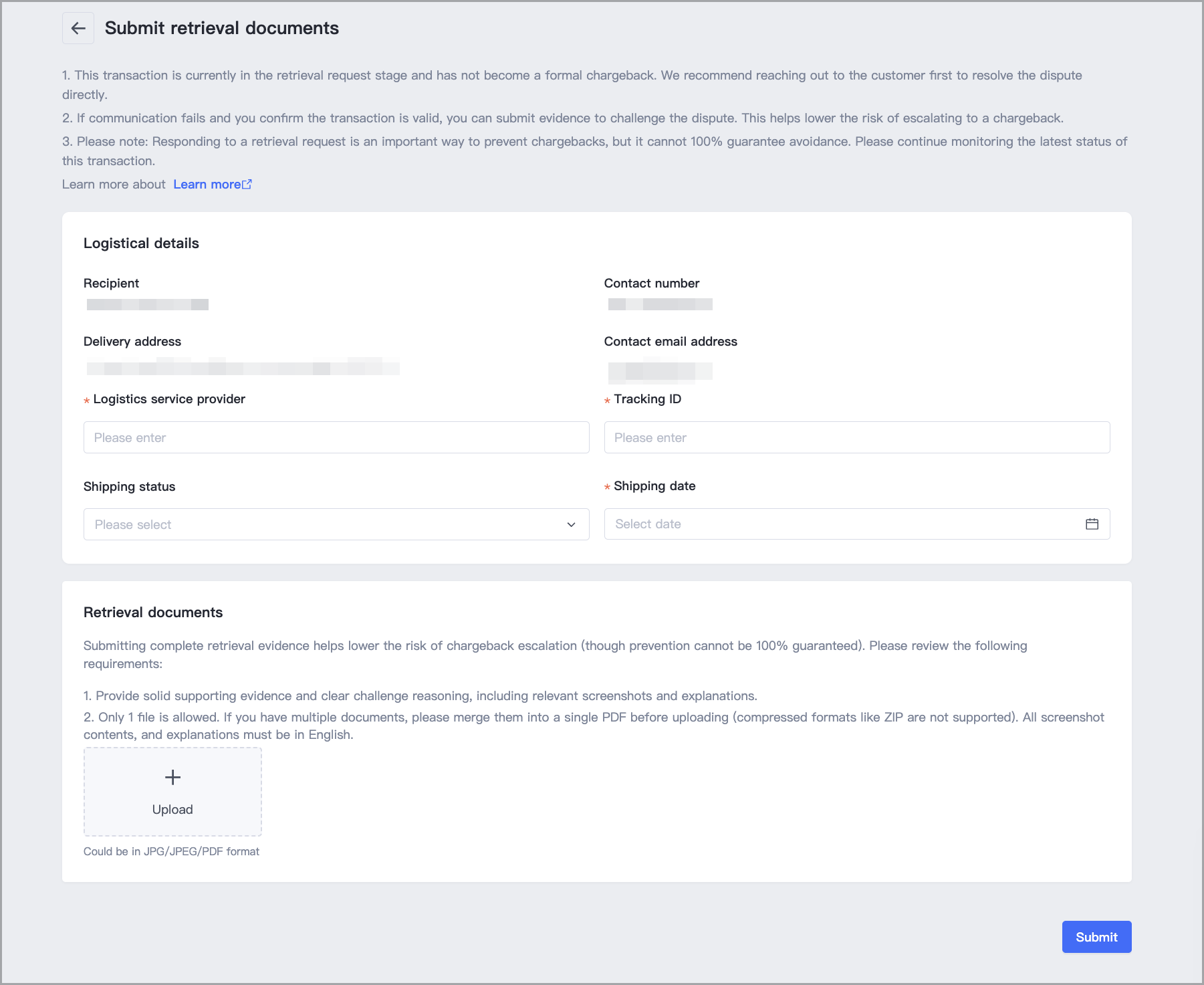Focus the Logistics service provider field

click(336, 437)
